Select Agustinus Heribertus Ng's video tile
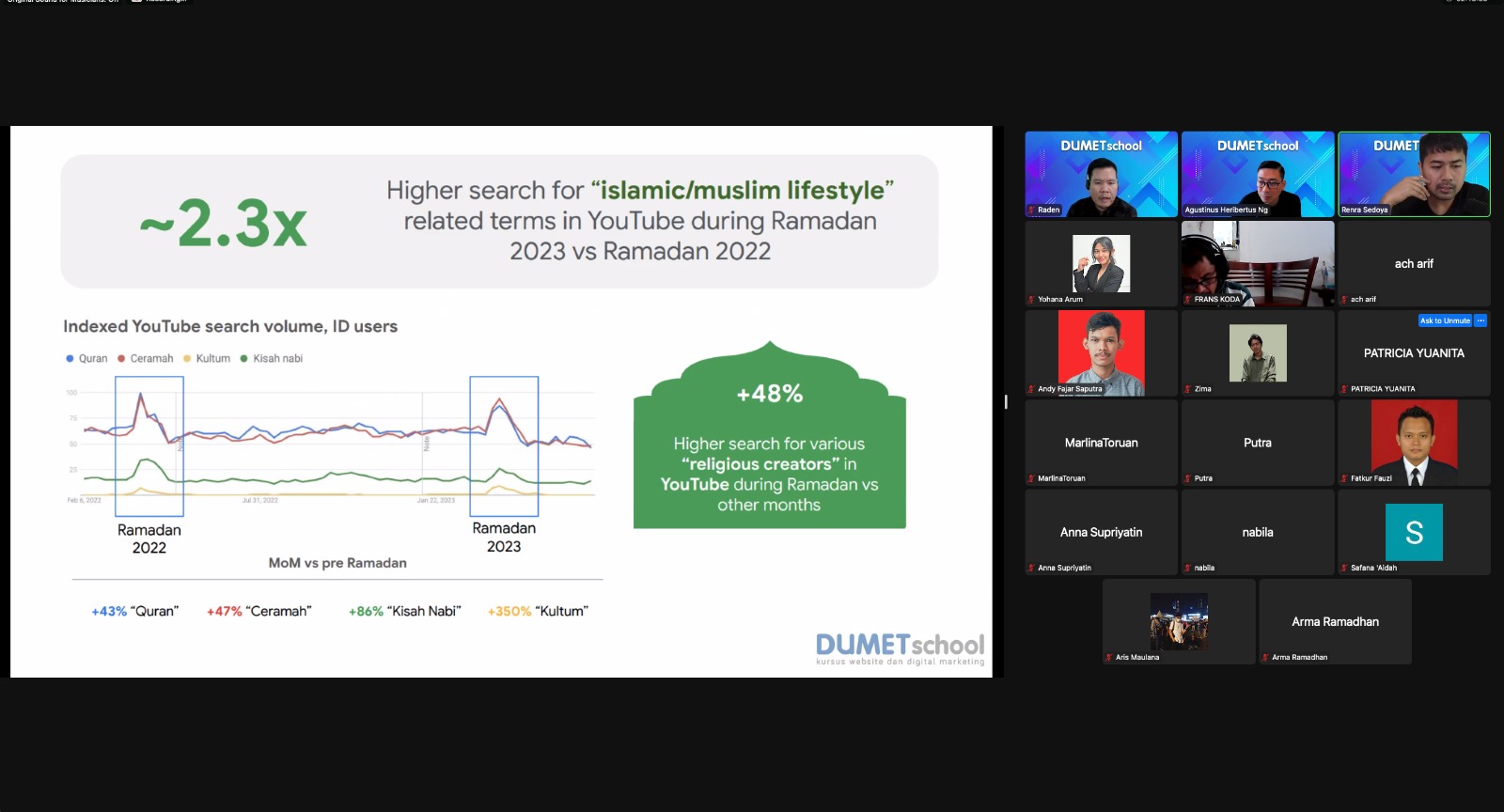The image size is (1504, 812). pyautogui.click(x=1258, y=174)
